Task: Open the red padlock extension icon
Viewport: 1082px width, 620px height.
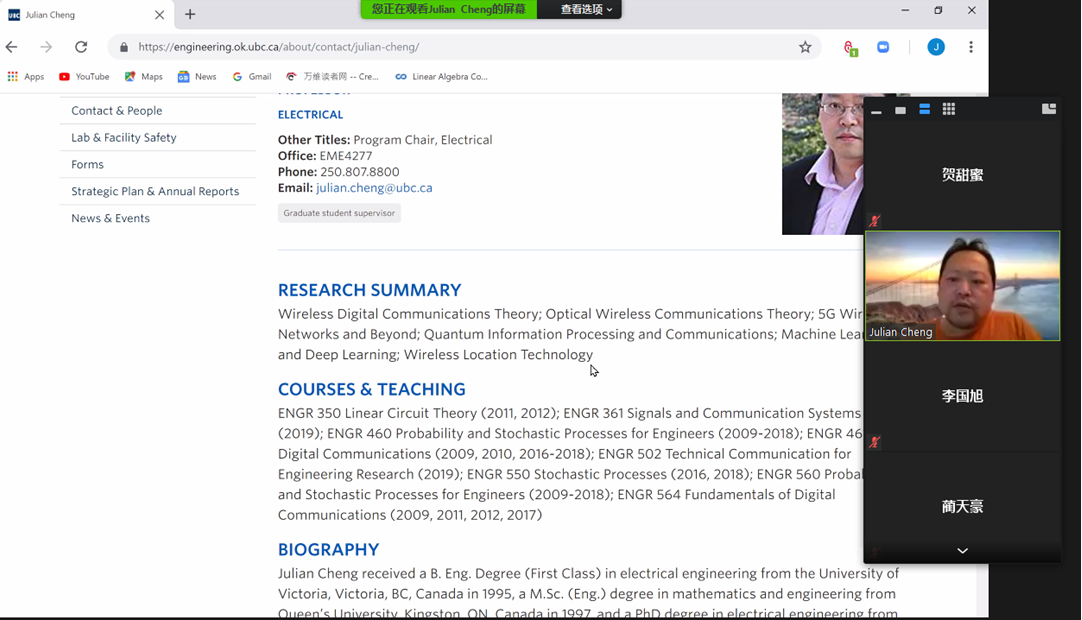Action: [x=849, y=47]
